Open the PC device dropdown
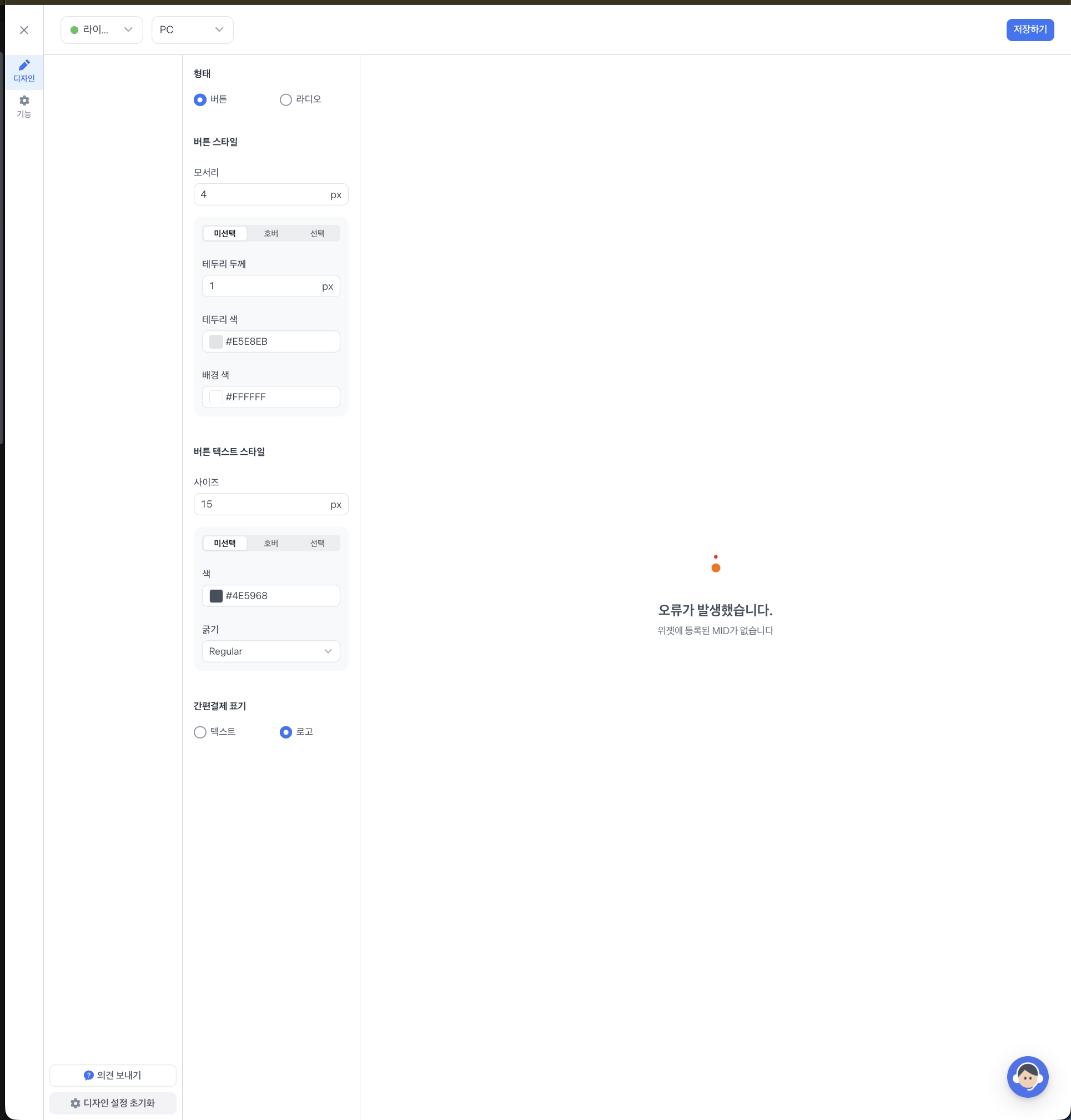1071x1120 pixels. click(x=192, y=30)
